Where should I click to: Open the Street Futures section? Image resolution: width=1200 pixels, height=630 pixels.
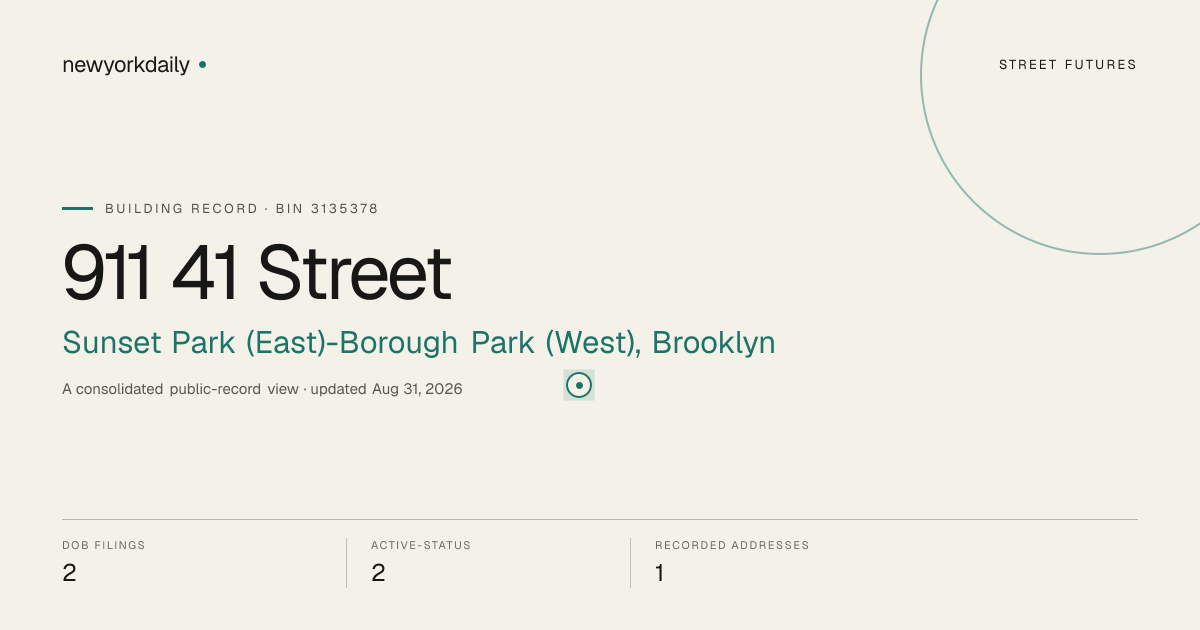coord(1068,65)
